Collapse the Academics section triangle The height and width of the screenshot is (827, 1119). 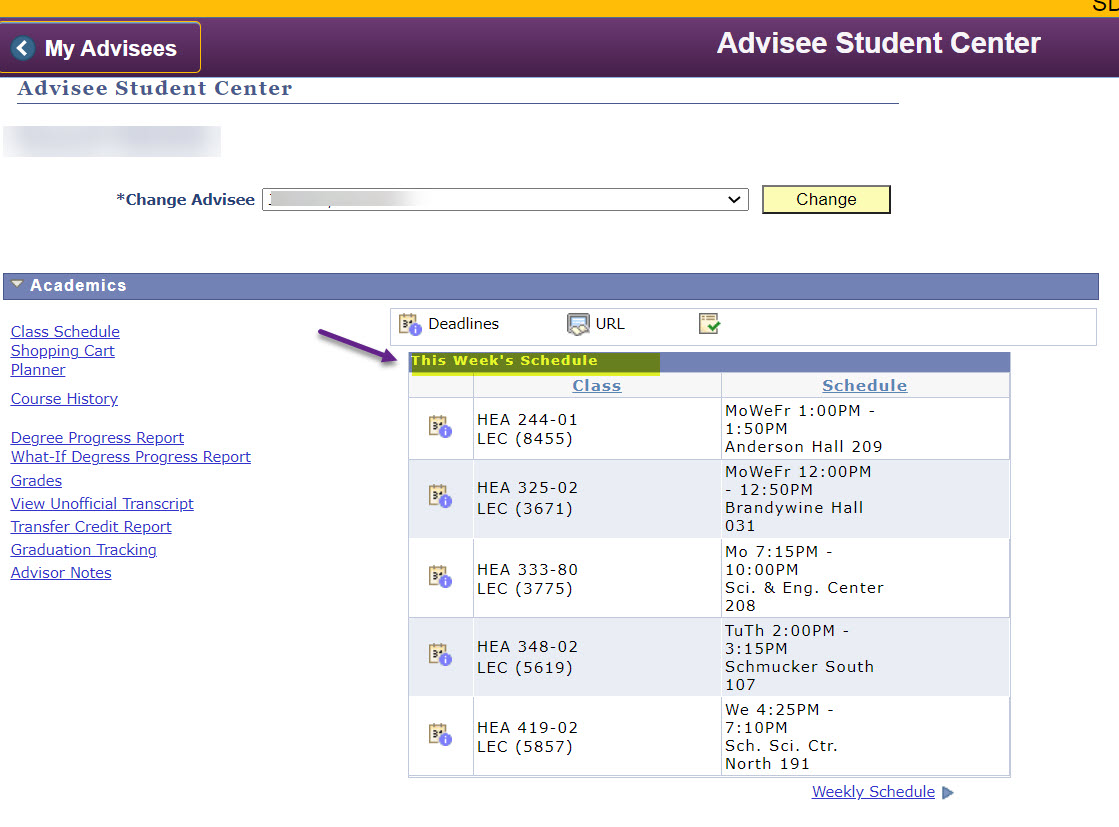tap(17, 285)
